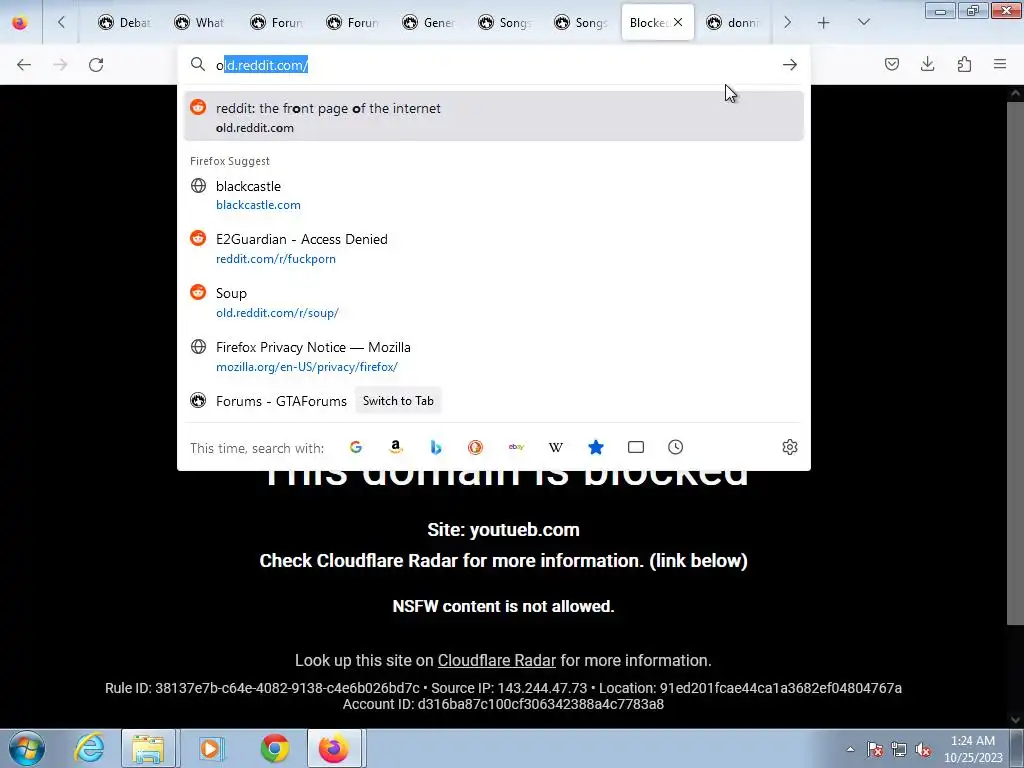The height and width of the screenshot is (768, 1024).
Task: Click the muted volume tray icon
Action: pos(923,750)
